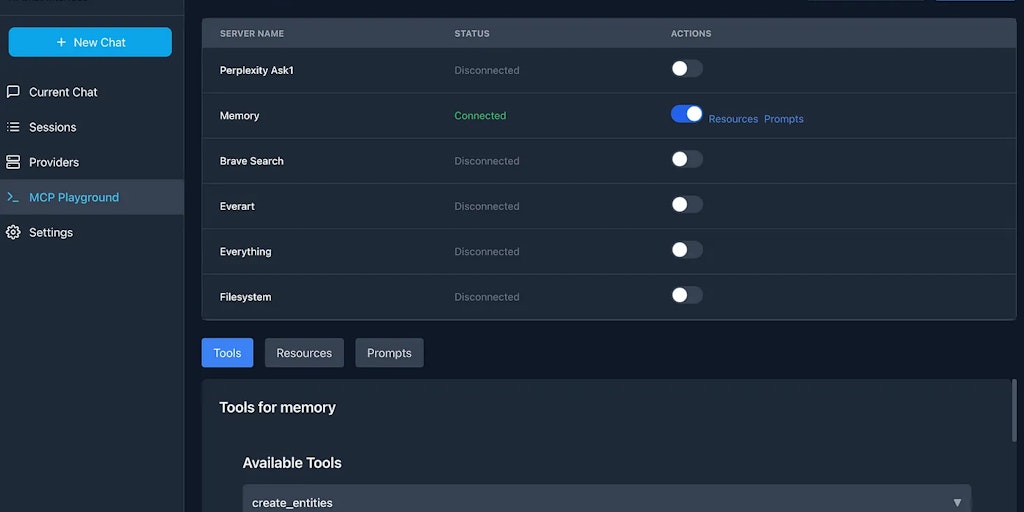Click the Sessions list icon
The height and width of the screenshot is (512, 1024).
(13, 127)
